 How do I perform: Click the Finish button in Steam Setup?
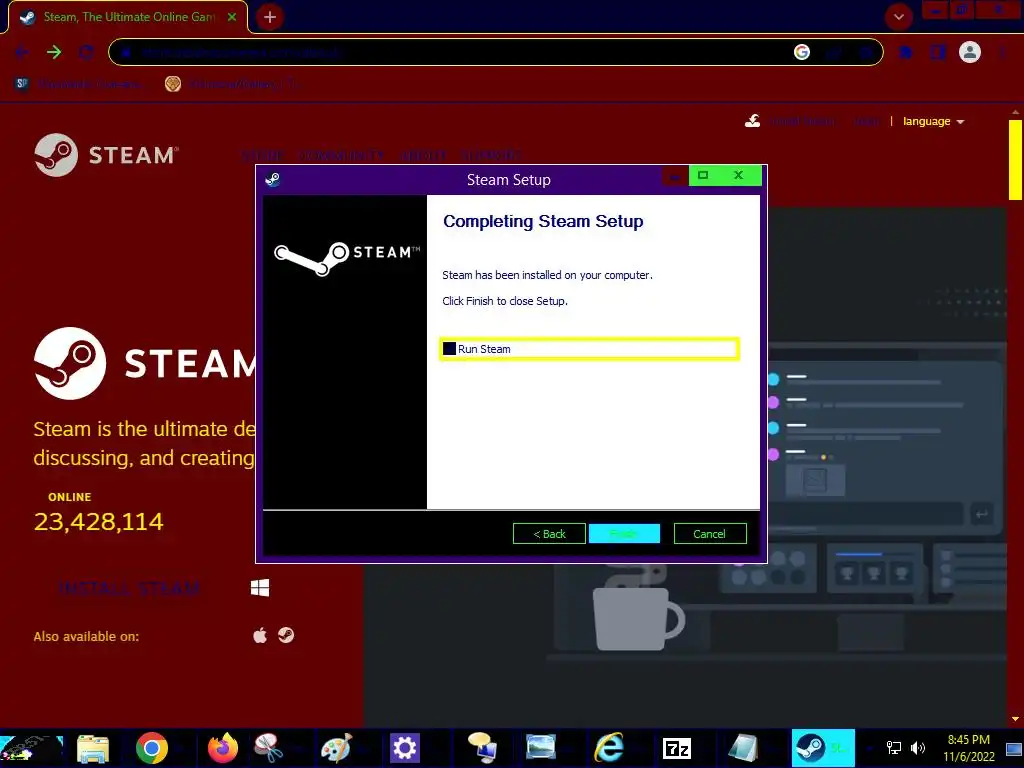coord(624,534)
